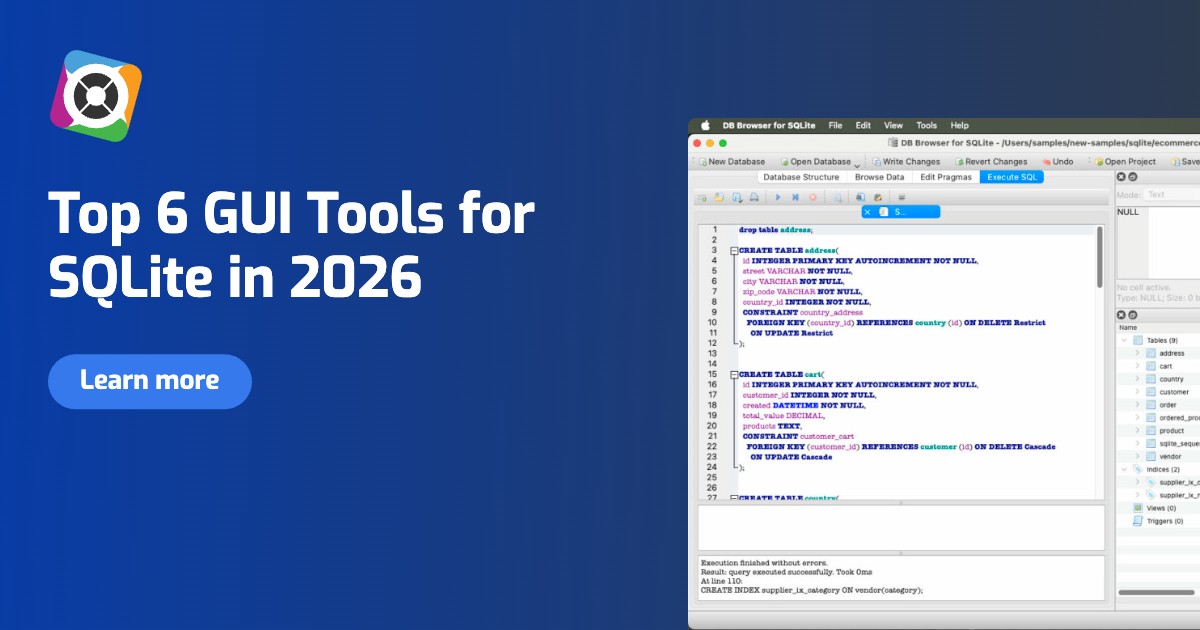1200x630 pixels.
Task: Click the execute all SQL play icon
Action: (x=778, y=198)
